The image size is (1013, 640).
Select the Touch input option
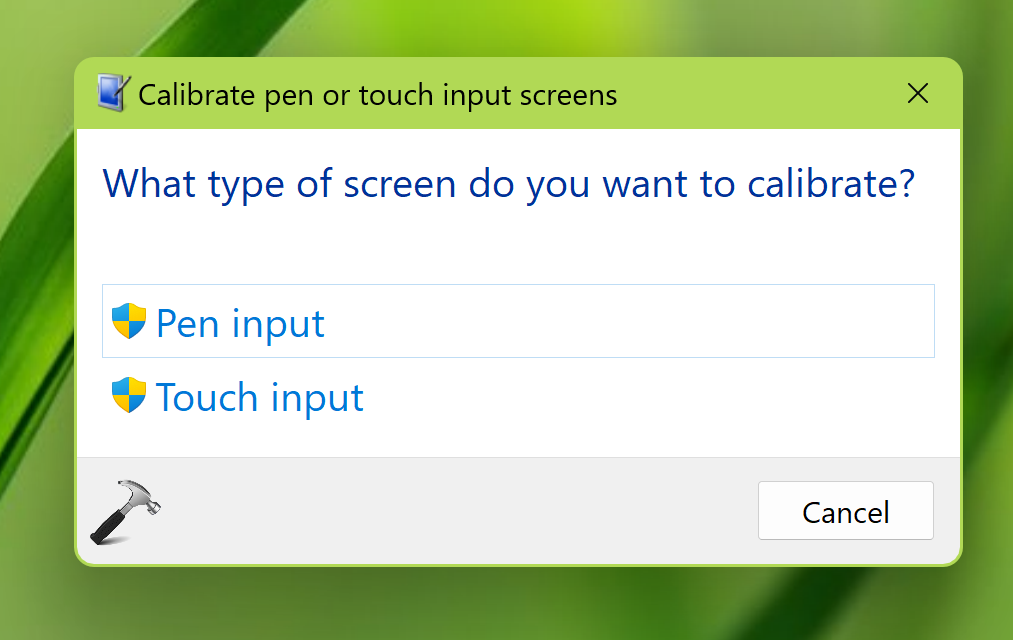coord(259,397)
